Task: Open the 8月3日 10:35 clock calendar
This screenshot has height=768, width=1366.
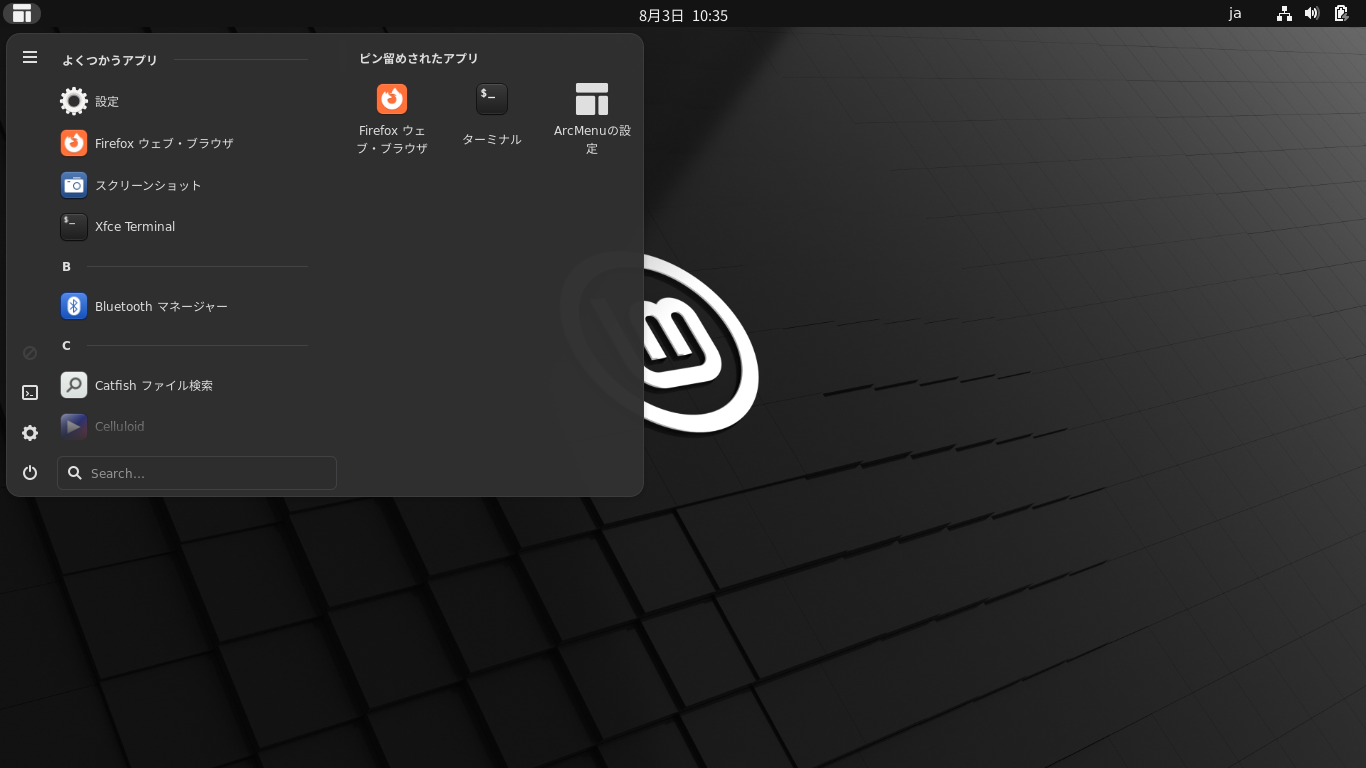Action: (683, 15)
